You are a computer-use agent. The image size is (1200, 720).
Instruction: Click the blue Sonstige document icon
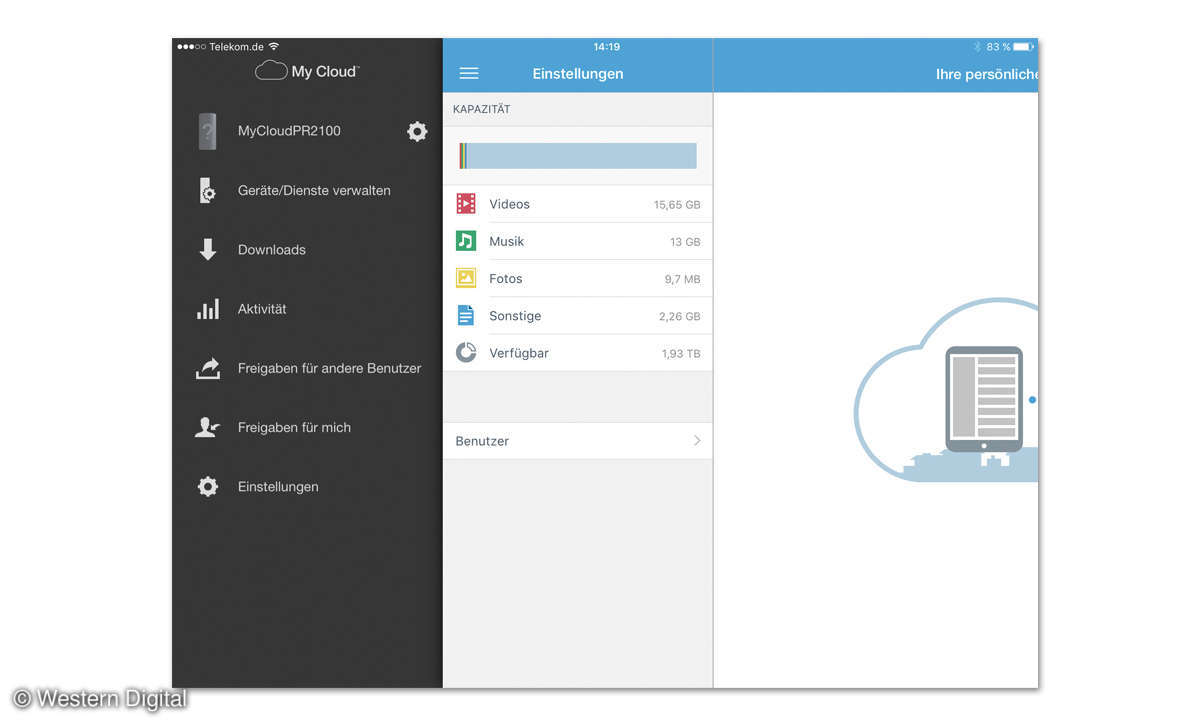(466, 316)
